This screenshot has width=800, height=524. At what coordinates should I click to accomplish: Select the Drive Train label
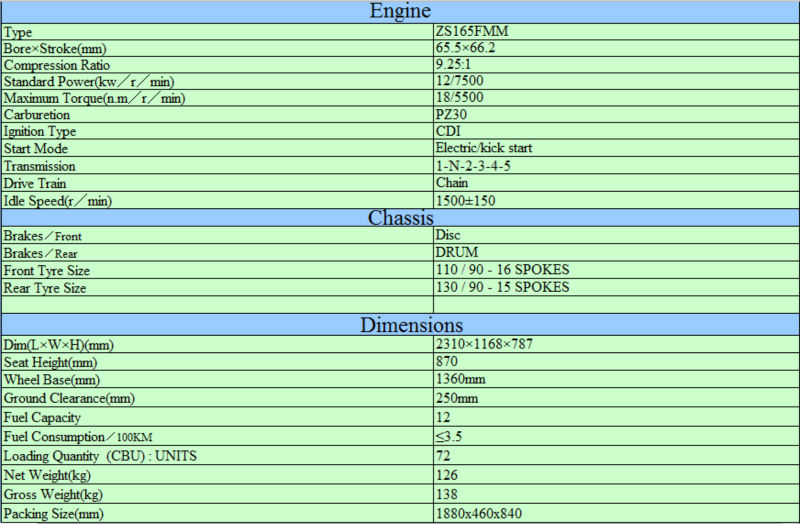click(35, 183)
